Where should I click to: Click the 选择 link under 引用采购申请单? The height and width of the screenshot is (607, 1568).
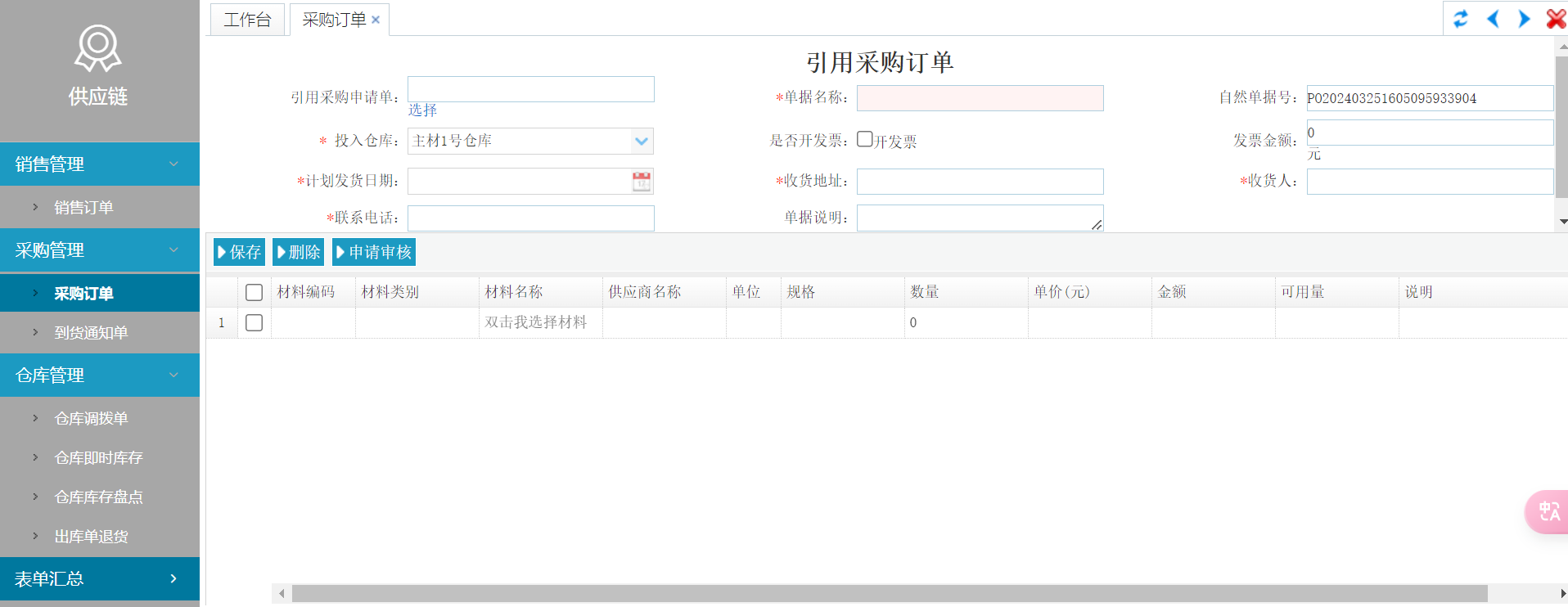click(422, 110)
